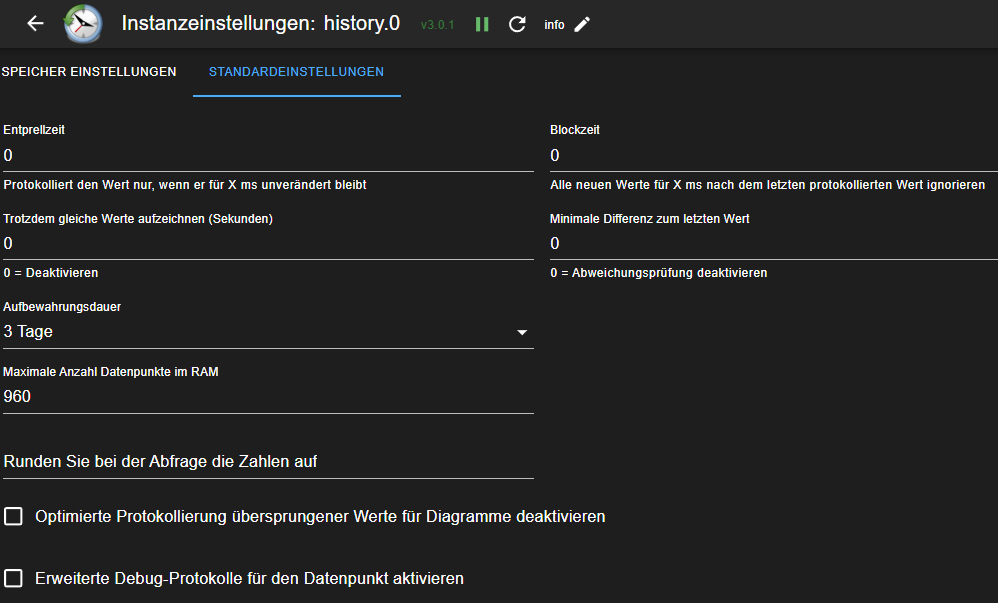998x603 pixels.
Task: Click the v3.0.1 version label
Action: pyautogui.click(x=437, y=24)
